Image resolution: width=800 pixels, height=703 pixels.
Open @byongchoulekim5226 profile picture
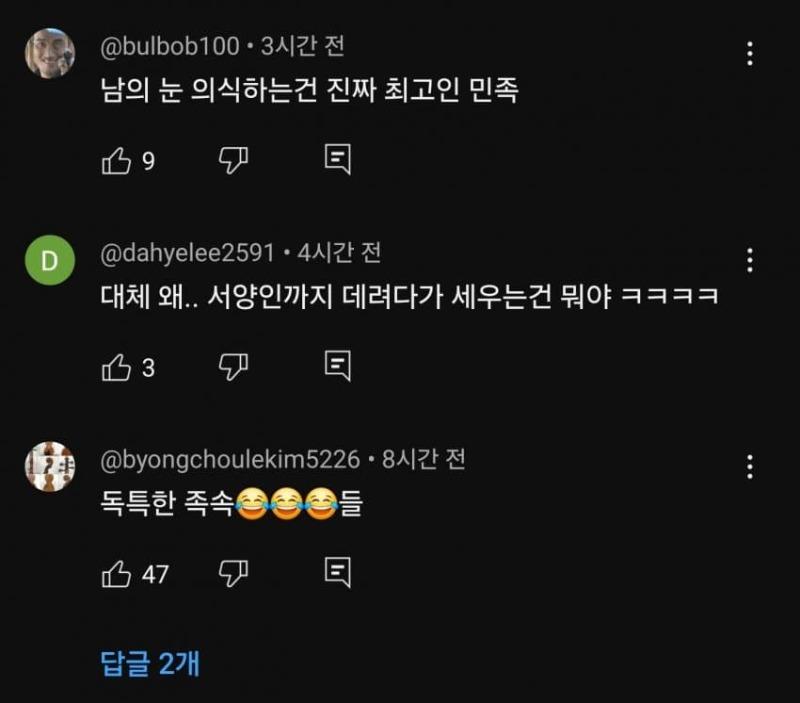tap(50, 467)
